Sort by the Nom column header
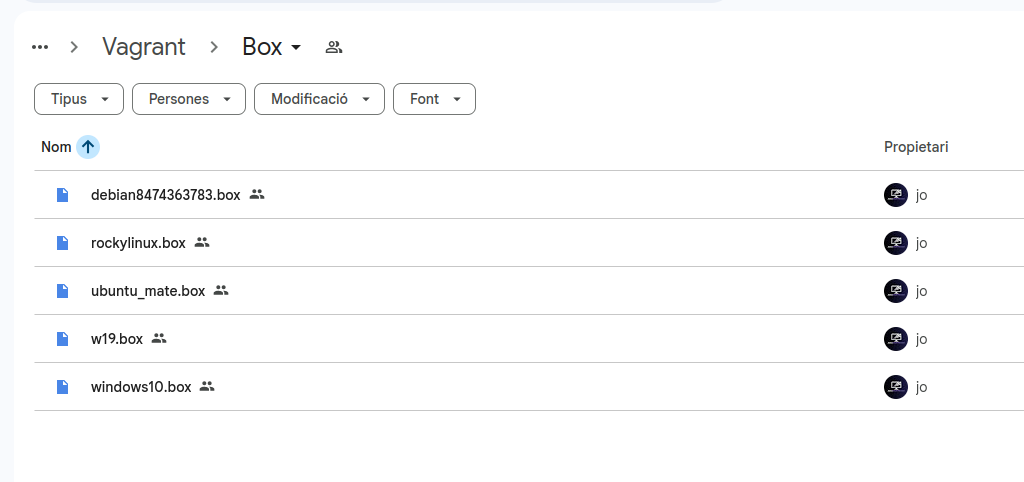This screenshot has width=1024, height=482. click(x=56, y=147)
